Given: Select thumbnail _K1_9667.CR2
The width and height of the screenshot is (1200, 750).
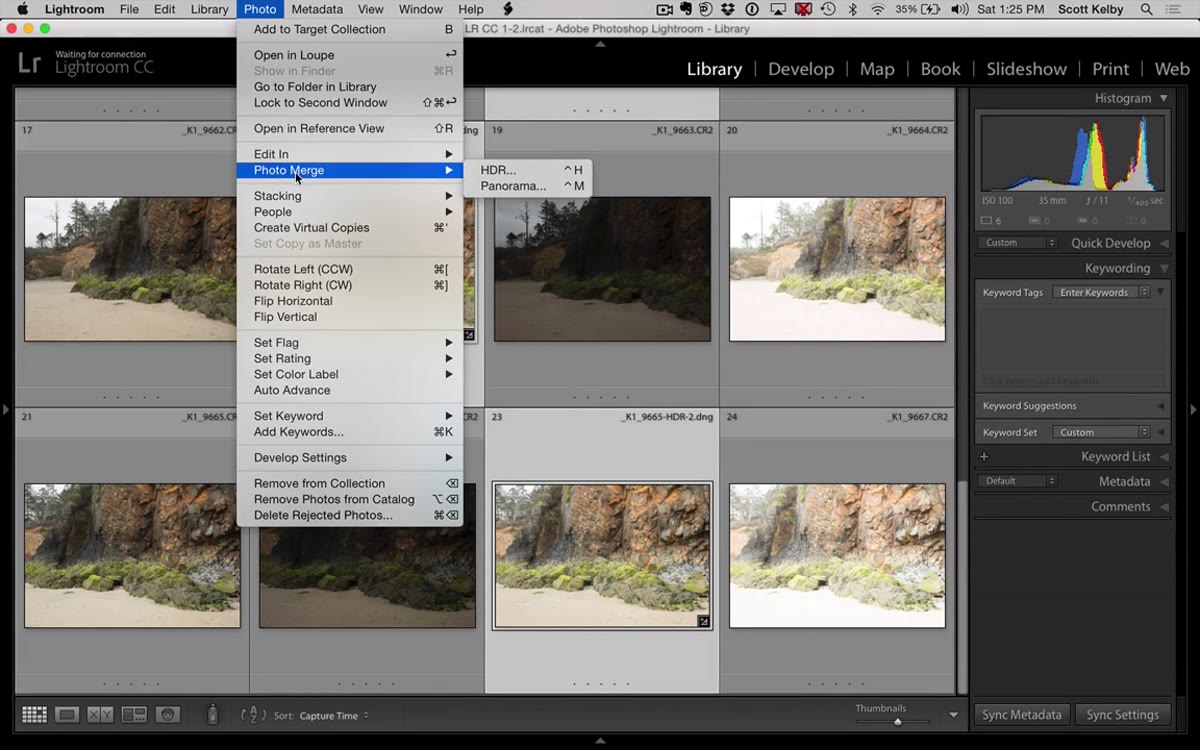Looking at the screenshot, I should 837,556.
